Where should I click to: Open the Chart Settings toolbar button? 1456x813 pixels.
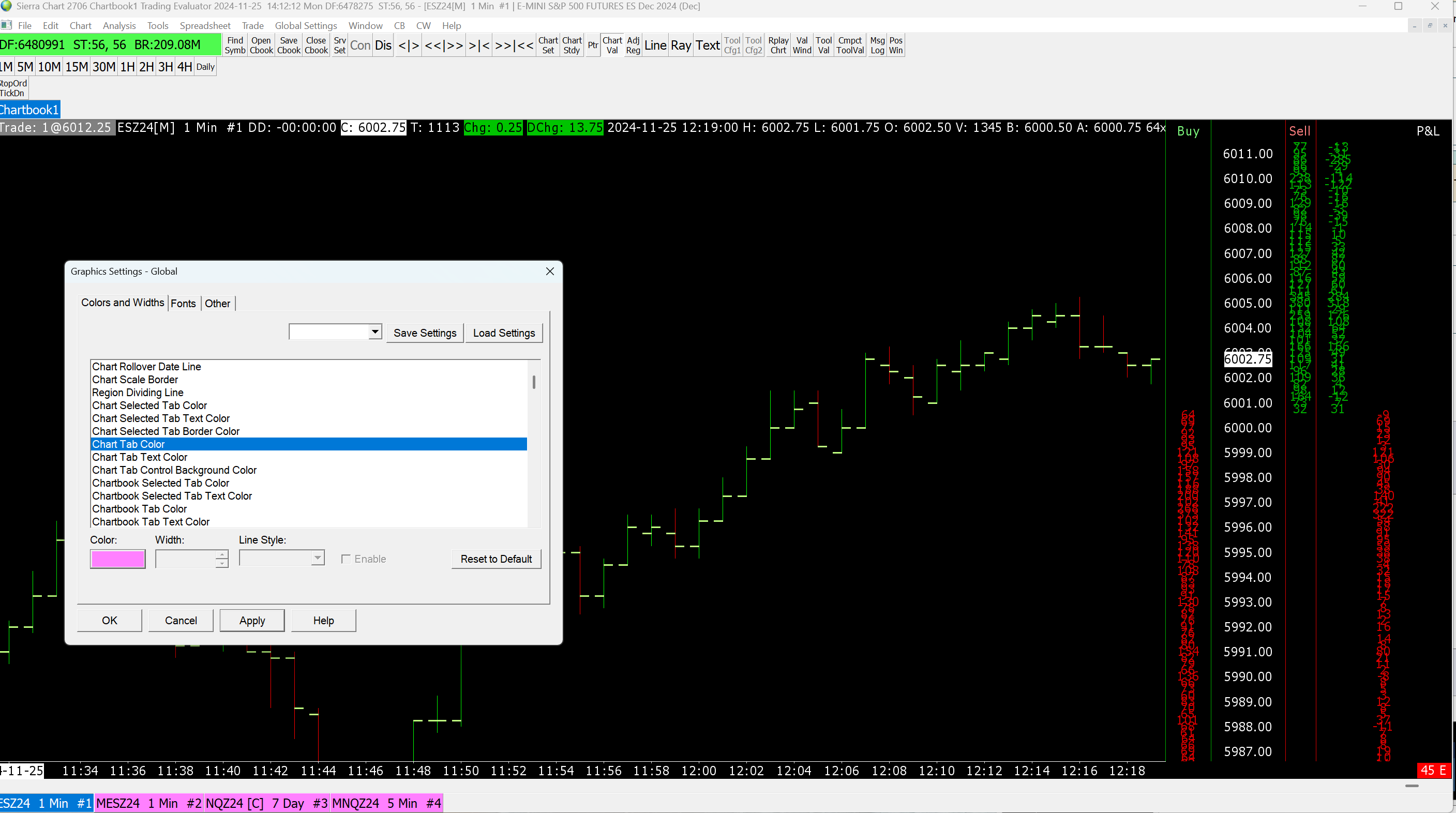click(547, 45)
